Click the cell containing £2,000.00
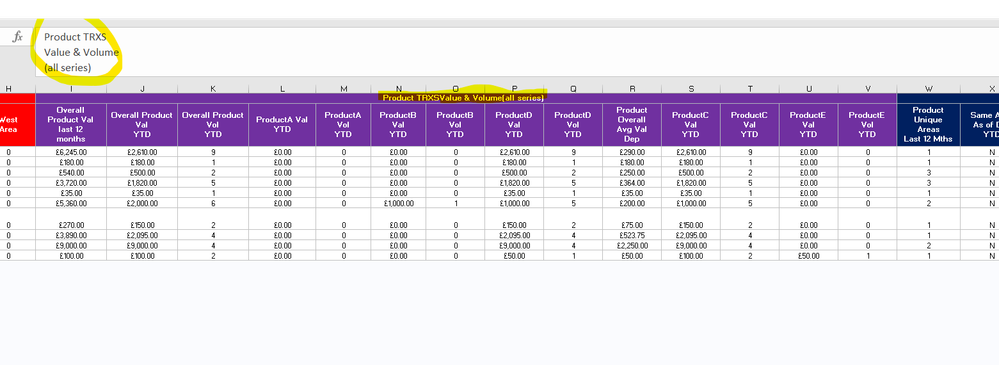This screenshot has height=365, width=999. (142, 204)
